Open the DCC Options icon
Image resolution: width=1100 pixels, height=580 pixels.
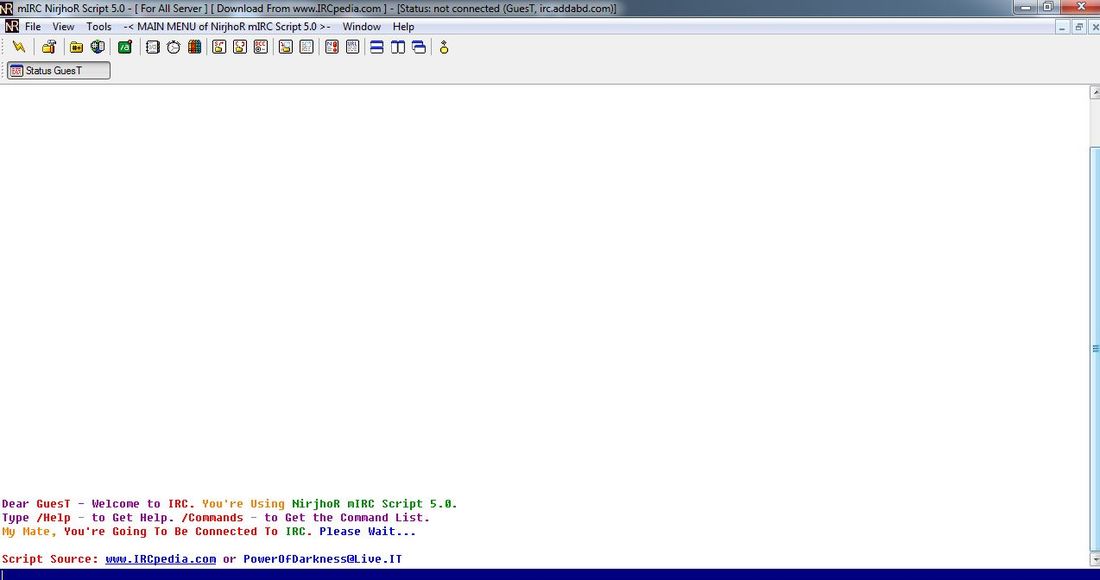coord(261,47)
